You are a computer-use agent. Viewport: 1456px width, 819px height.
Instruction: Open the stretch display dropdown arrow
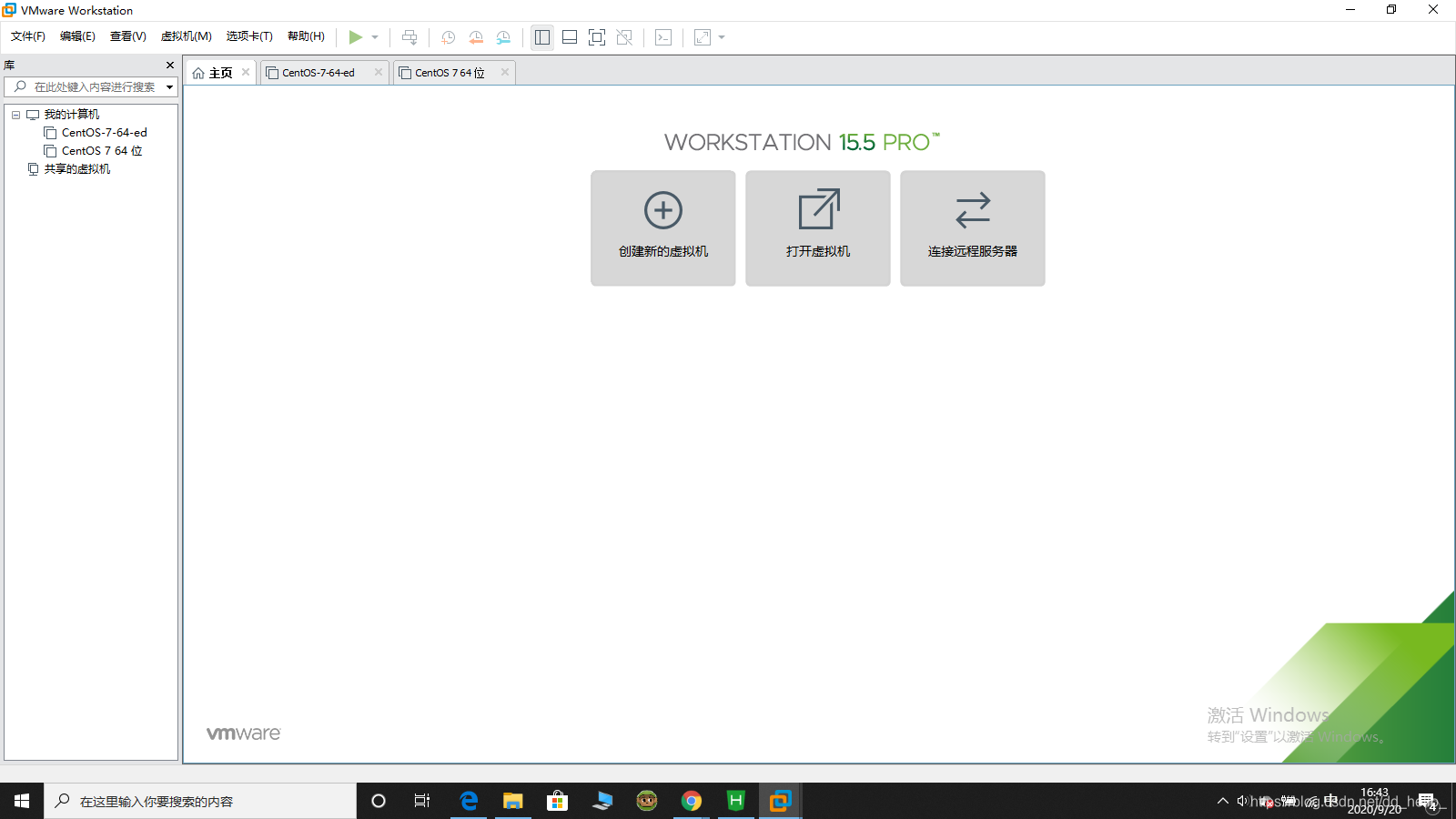tap(722, 37)
